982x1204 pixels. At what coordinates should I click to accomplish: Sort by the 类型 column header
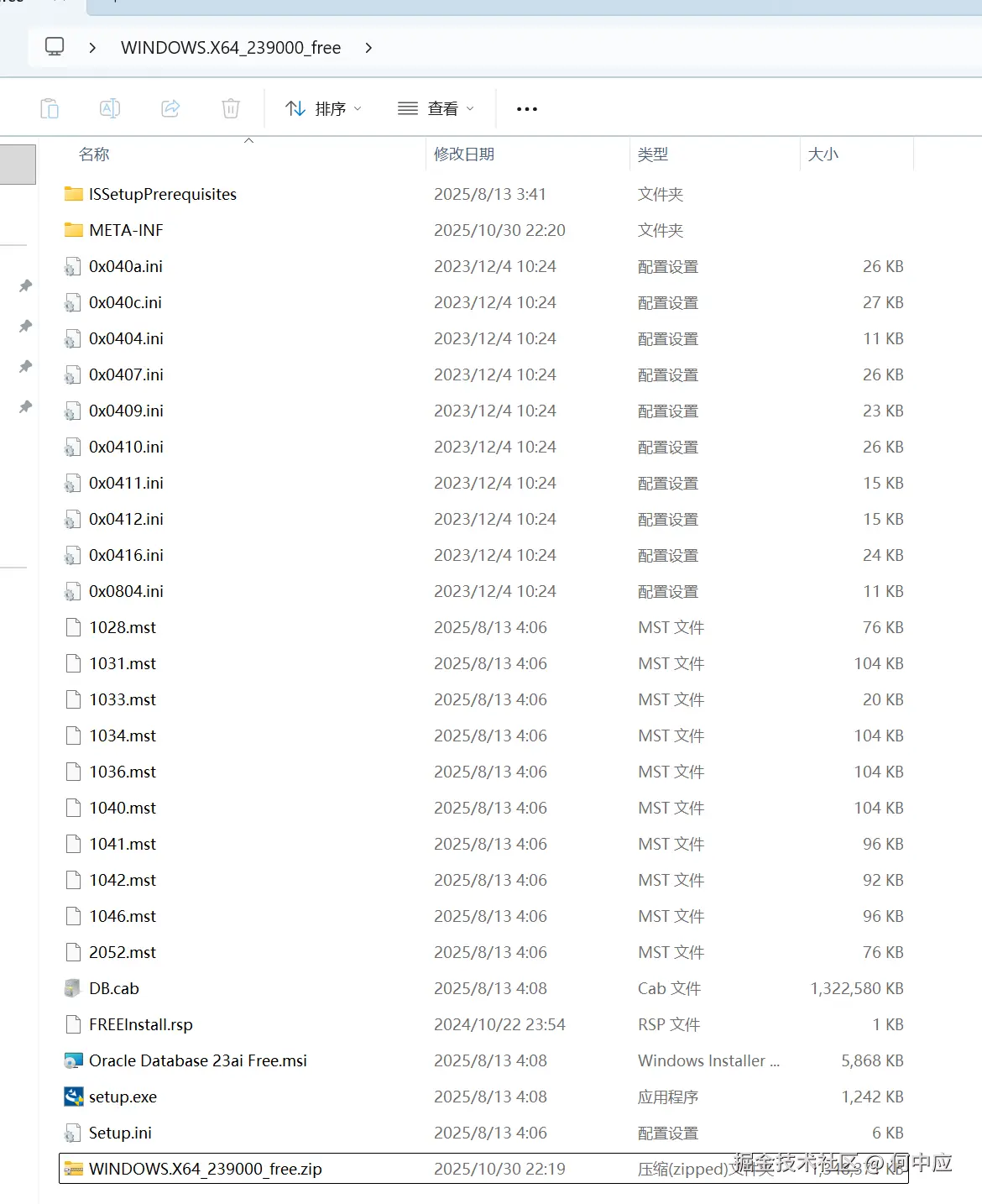pos(653,154)
